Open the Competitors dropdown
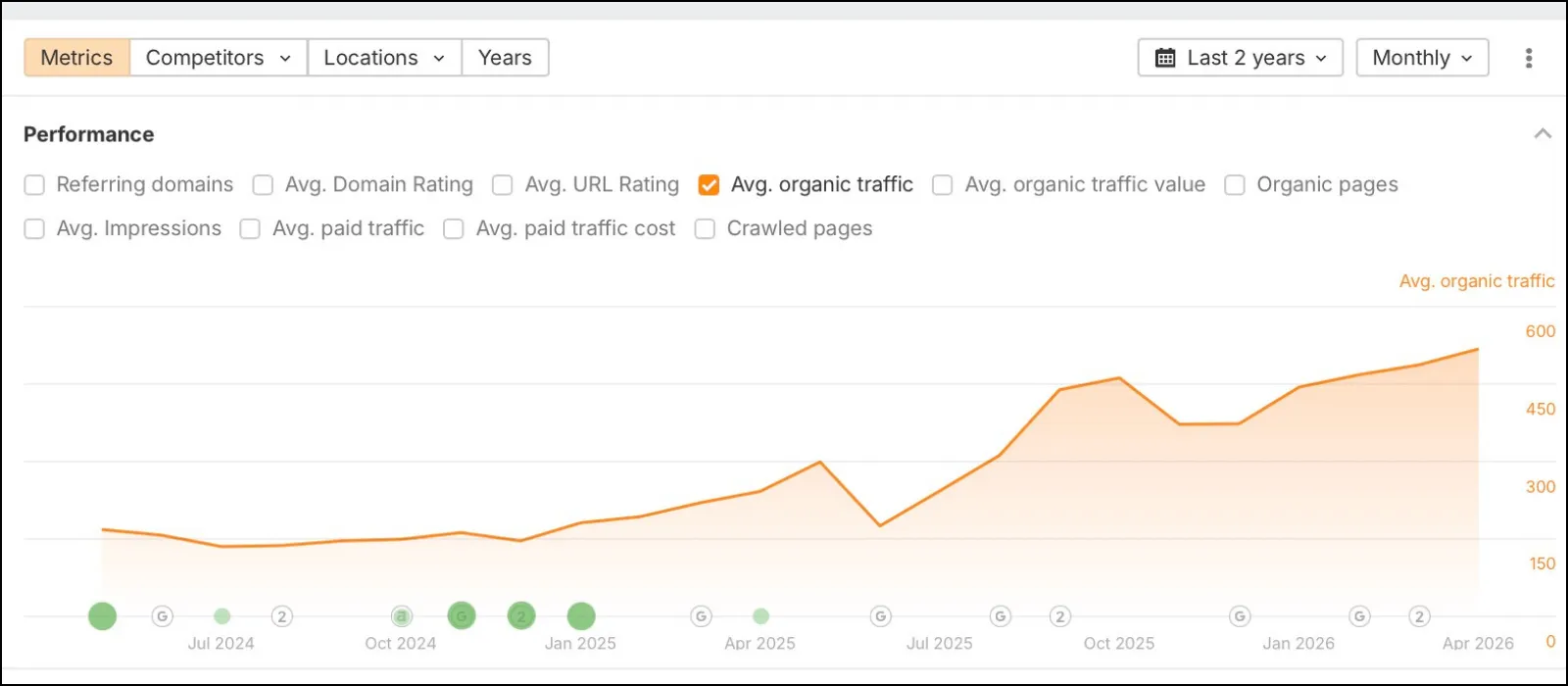This screenshot has height=686, width=1568. 219,58
